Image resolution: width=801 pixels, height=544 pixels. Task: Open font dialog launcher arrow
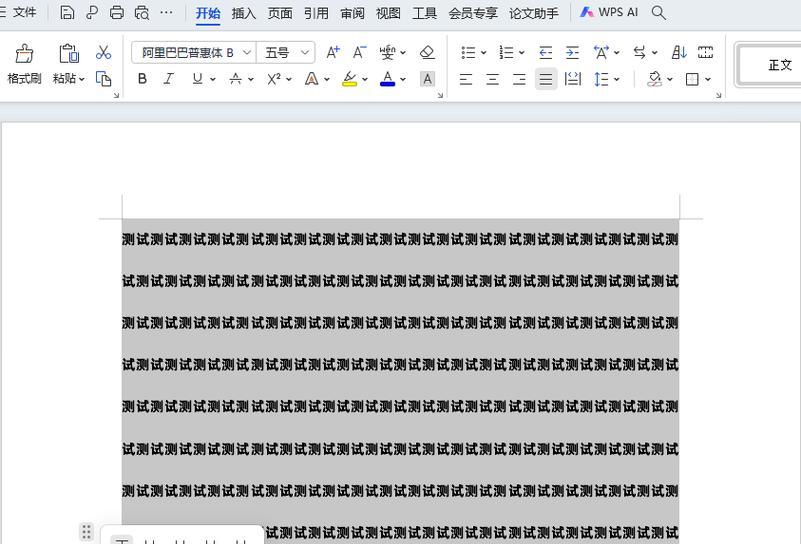tap(440, 95)
